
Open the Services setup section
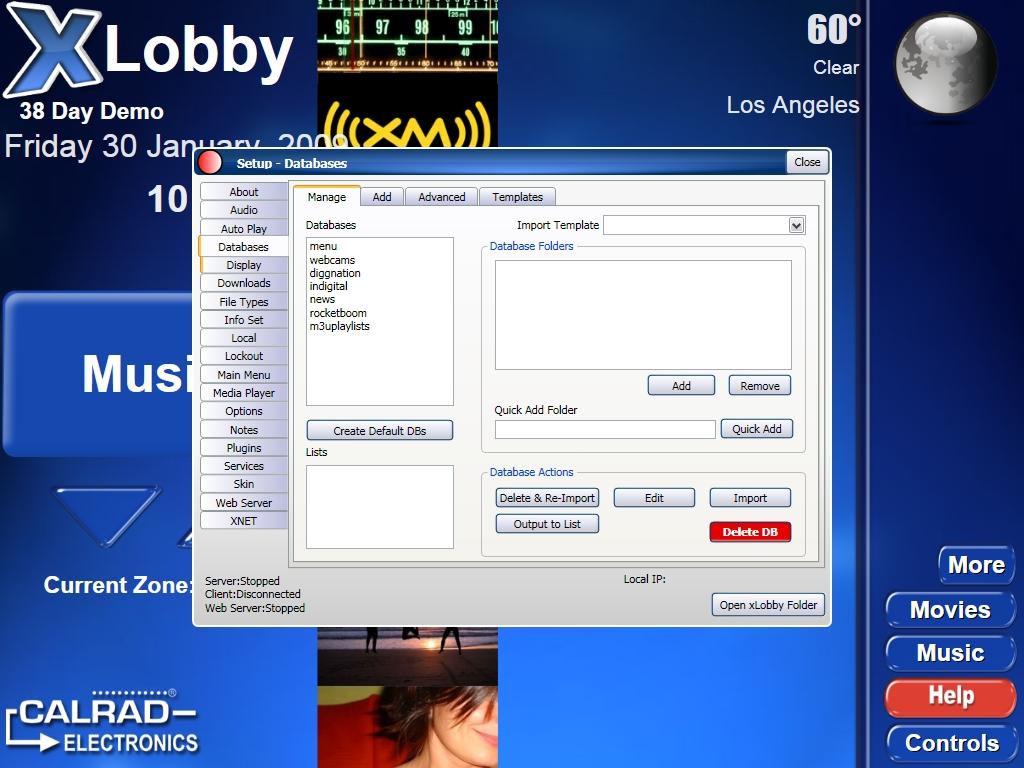(x=244, y=466)
